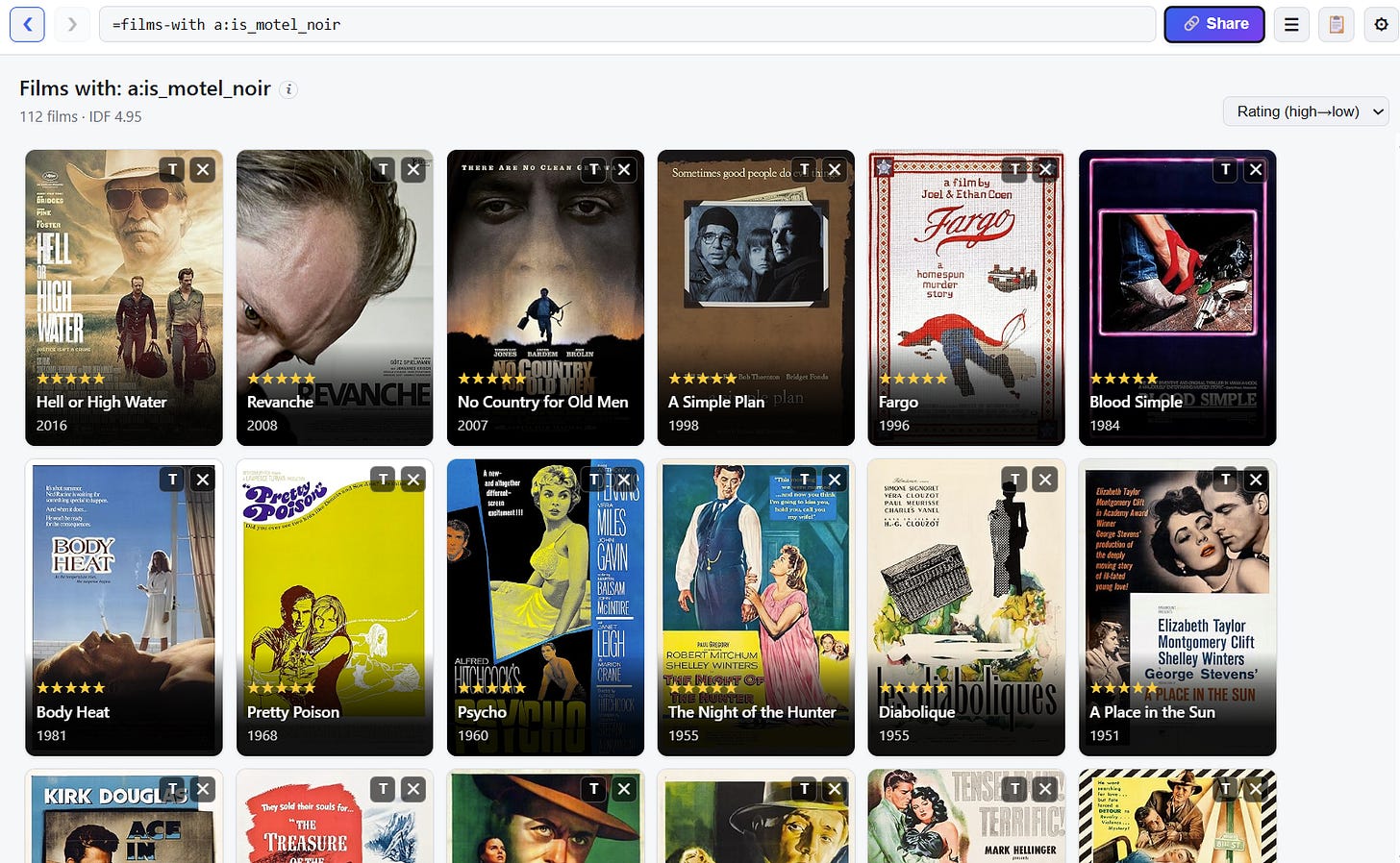The height and width of the screenshot is (863, 1400).
Task: Click the '112 films · IDF 4.95' text
Action: coord(81,116)
